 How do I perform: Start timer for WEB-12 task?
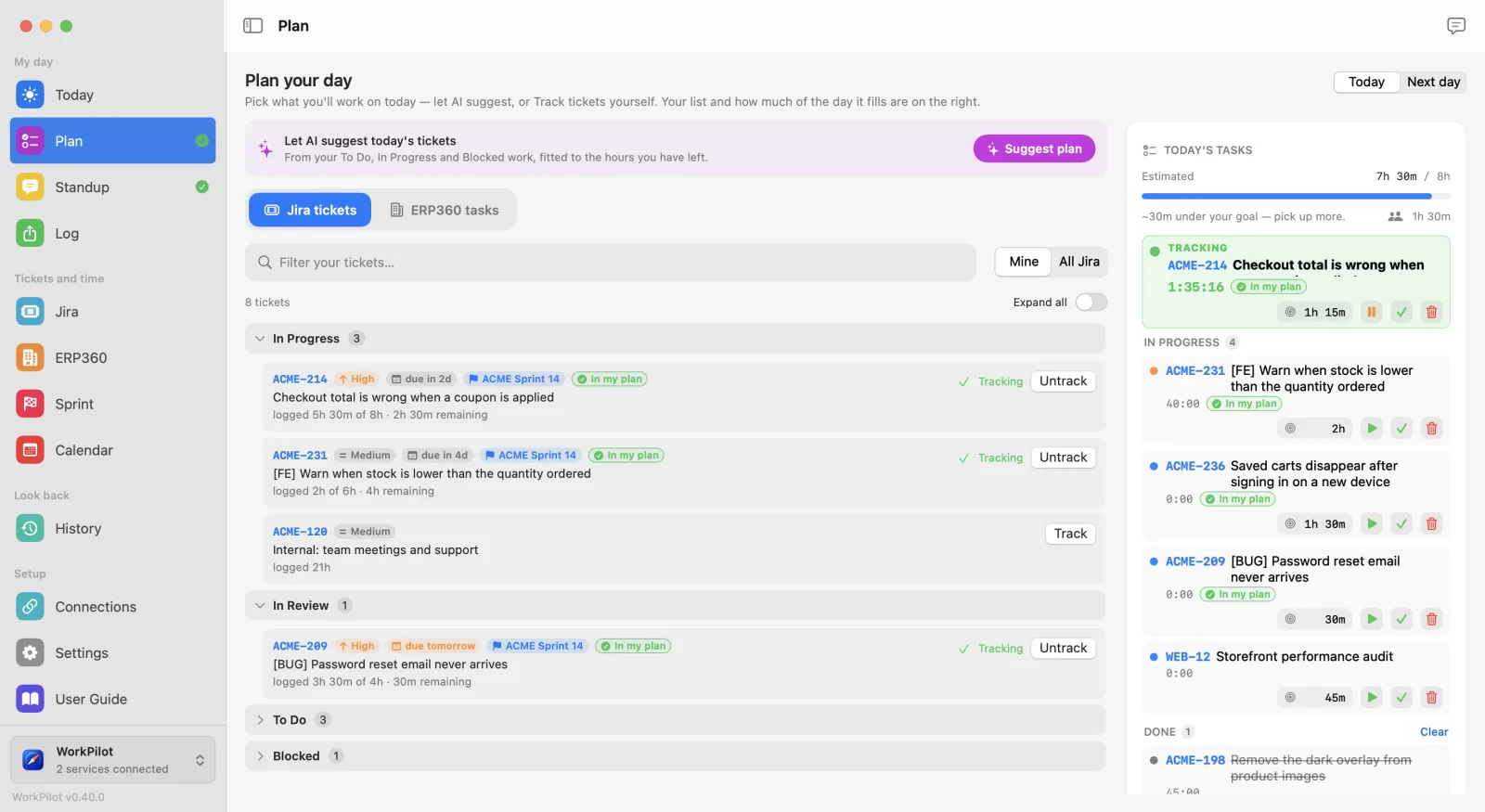1372,697
